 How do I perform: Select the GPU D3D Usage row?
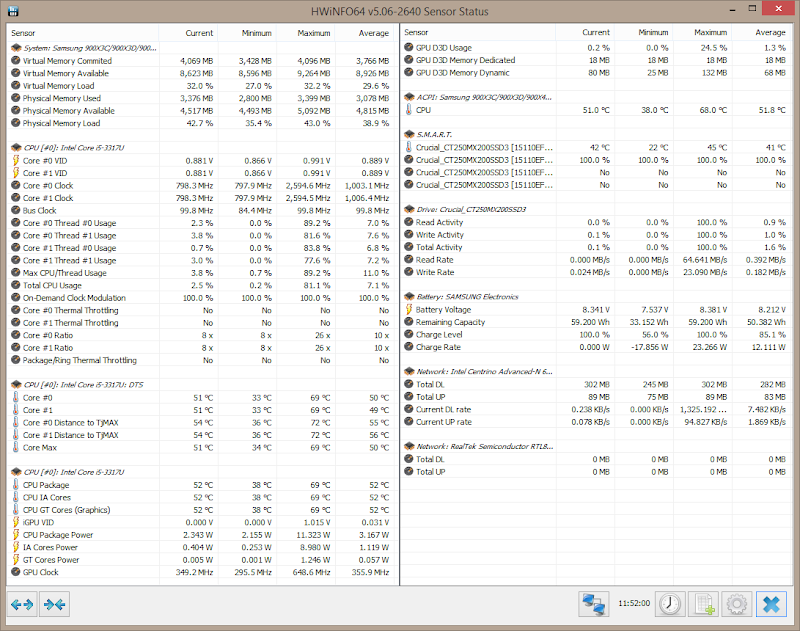point(443,48)
